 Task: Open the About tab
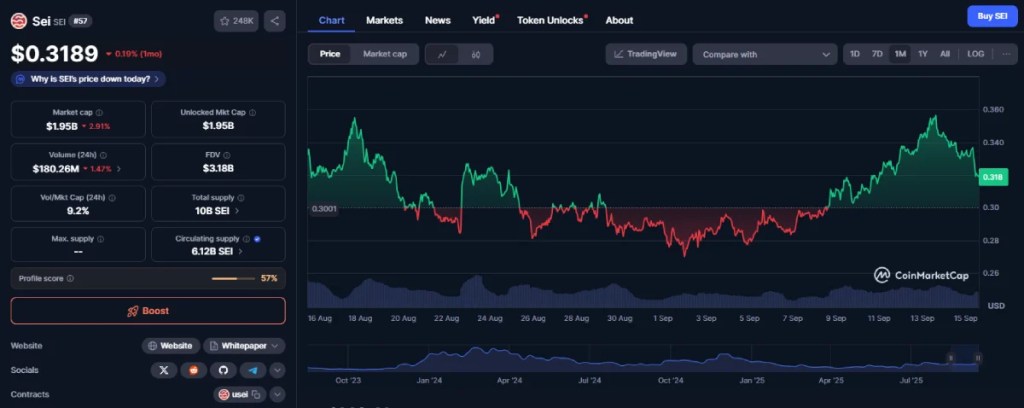[x=619, y=20]
